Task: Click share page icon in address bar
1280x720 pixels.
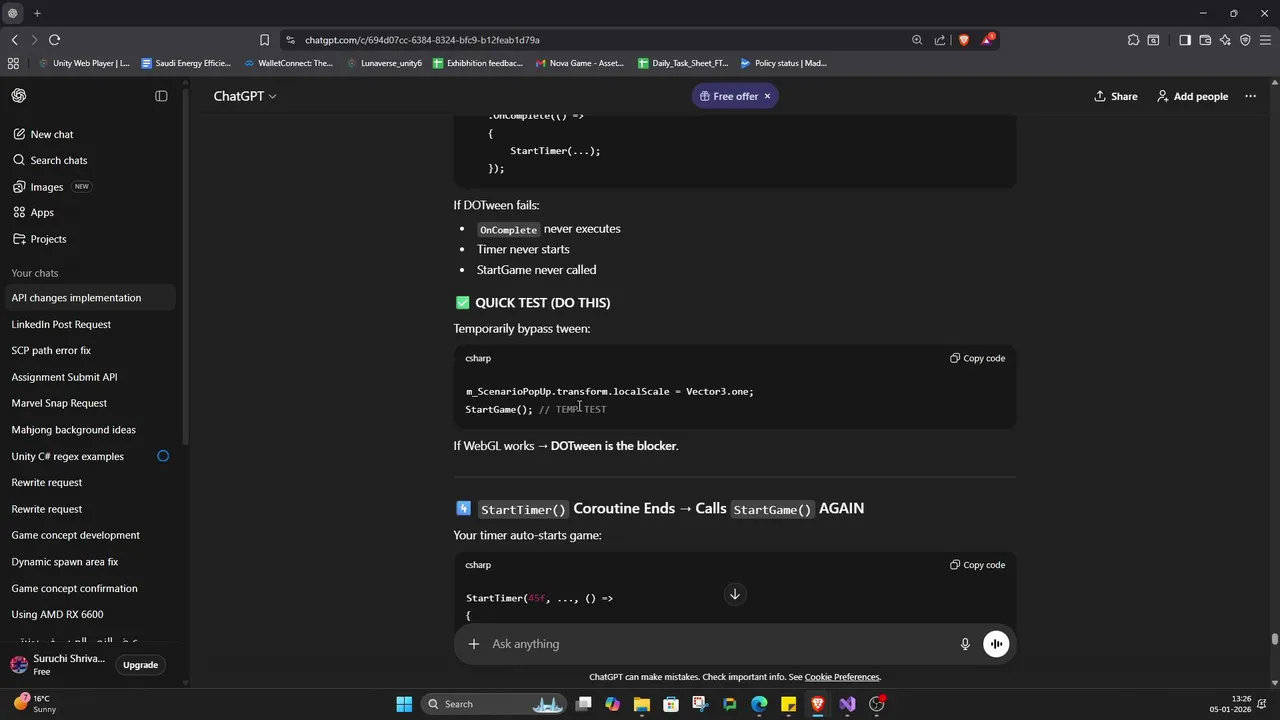Action: (940, 40)
